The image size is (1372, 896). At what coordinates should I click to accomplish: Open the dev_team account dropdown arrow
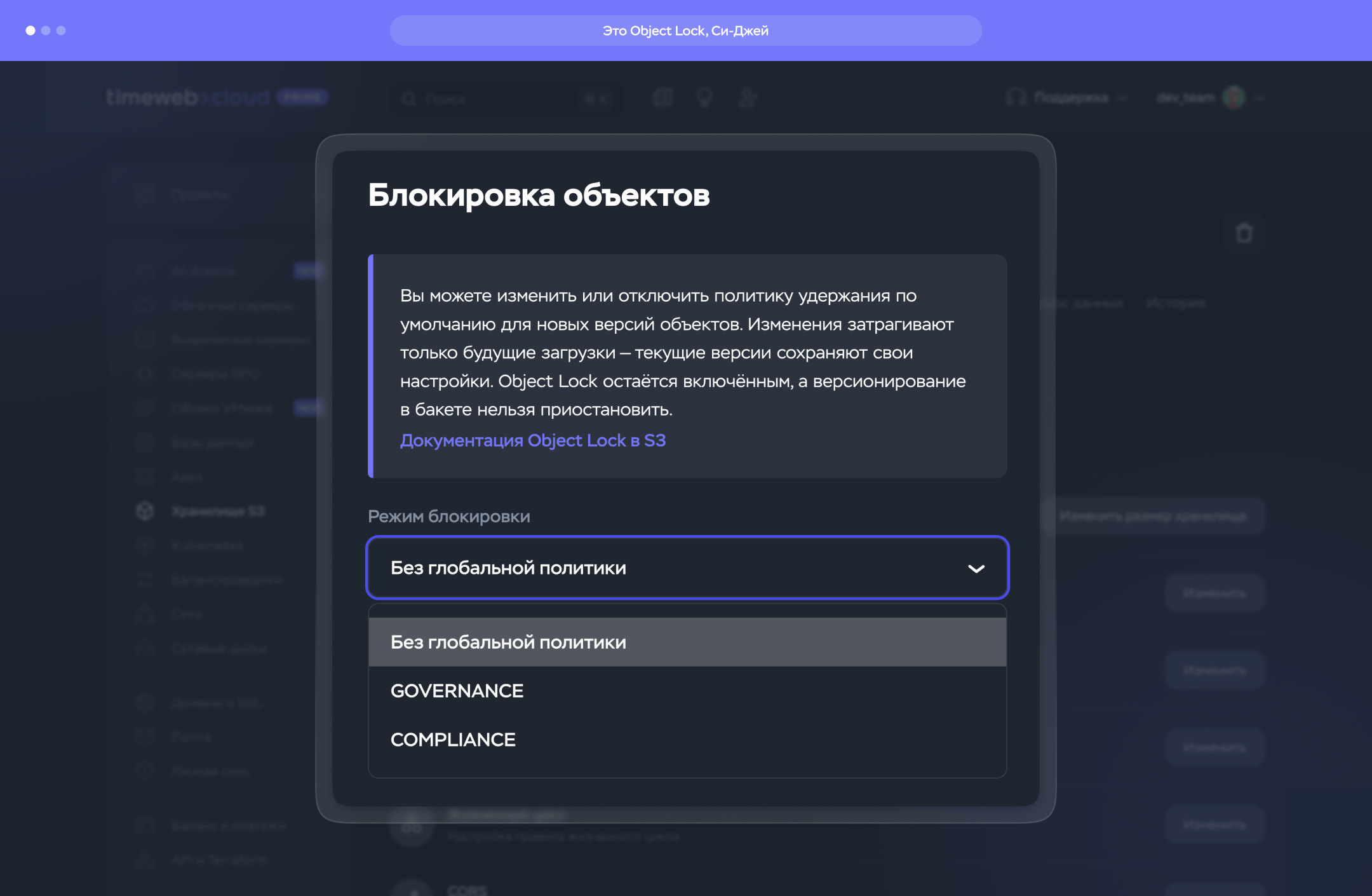[1260, 98]
